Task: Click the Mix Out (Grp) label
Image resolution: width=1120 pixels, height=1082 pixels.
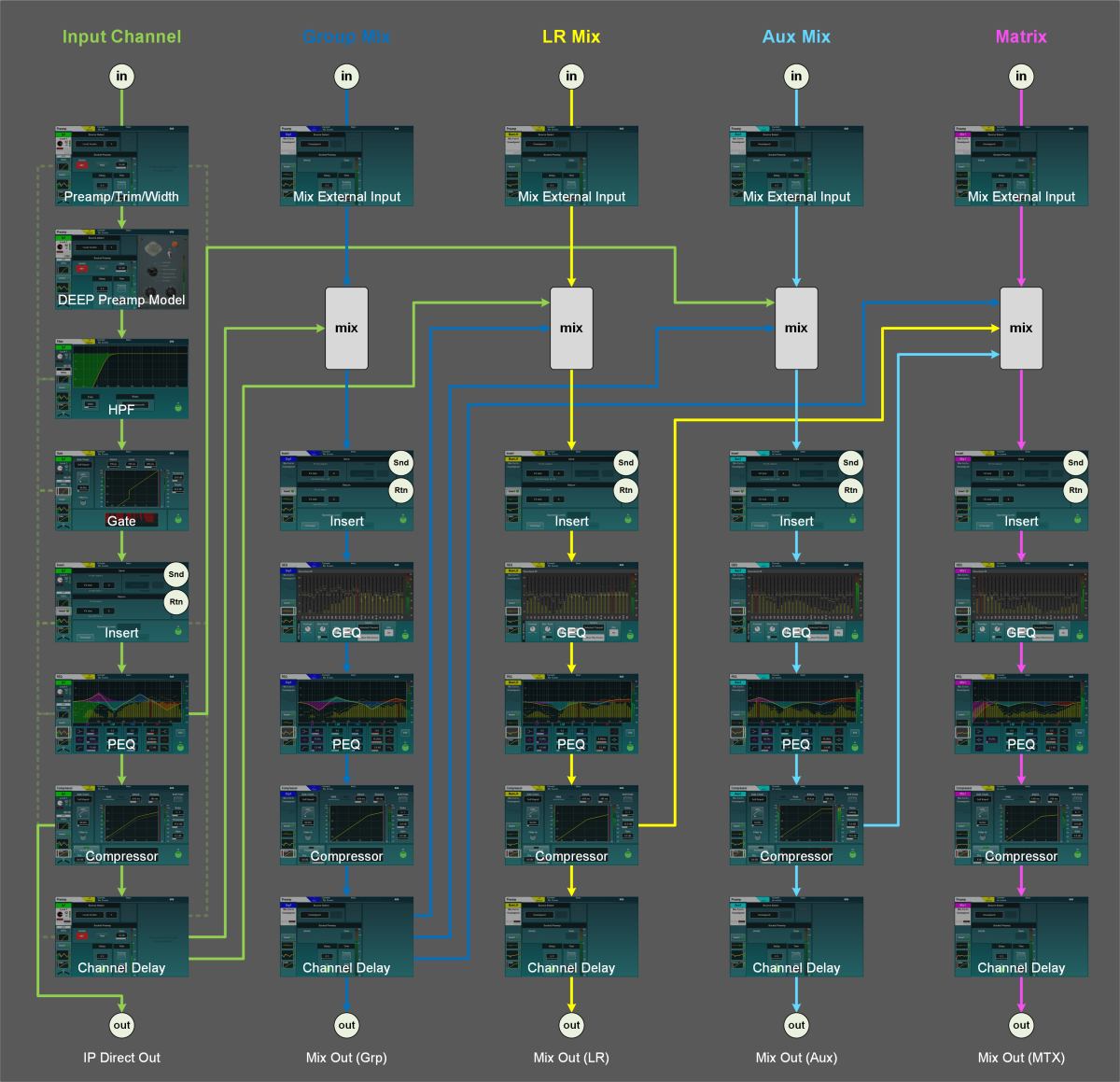Action: (x=346, y=1058)
